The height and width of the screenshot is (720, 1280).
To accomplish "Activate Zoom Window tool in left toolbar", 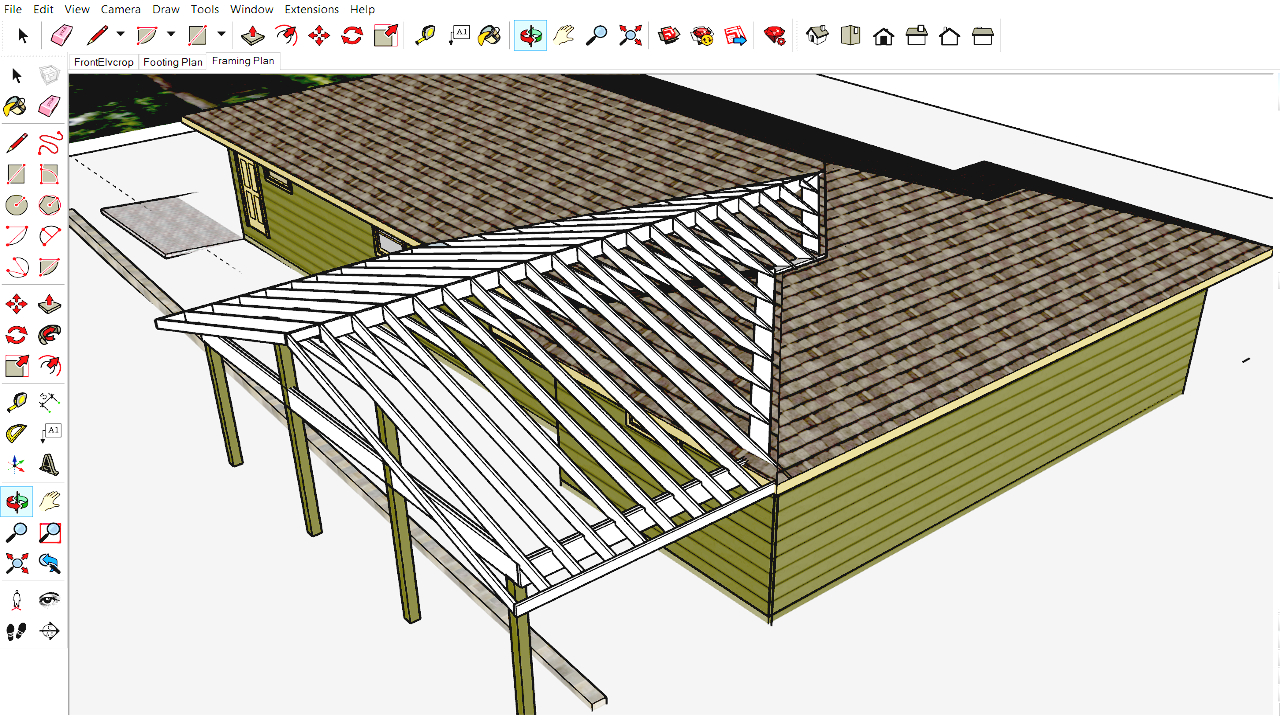I will tap(49, 532).
